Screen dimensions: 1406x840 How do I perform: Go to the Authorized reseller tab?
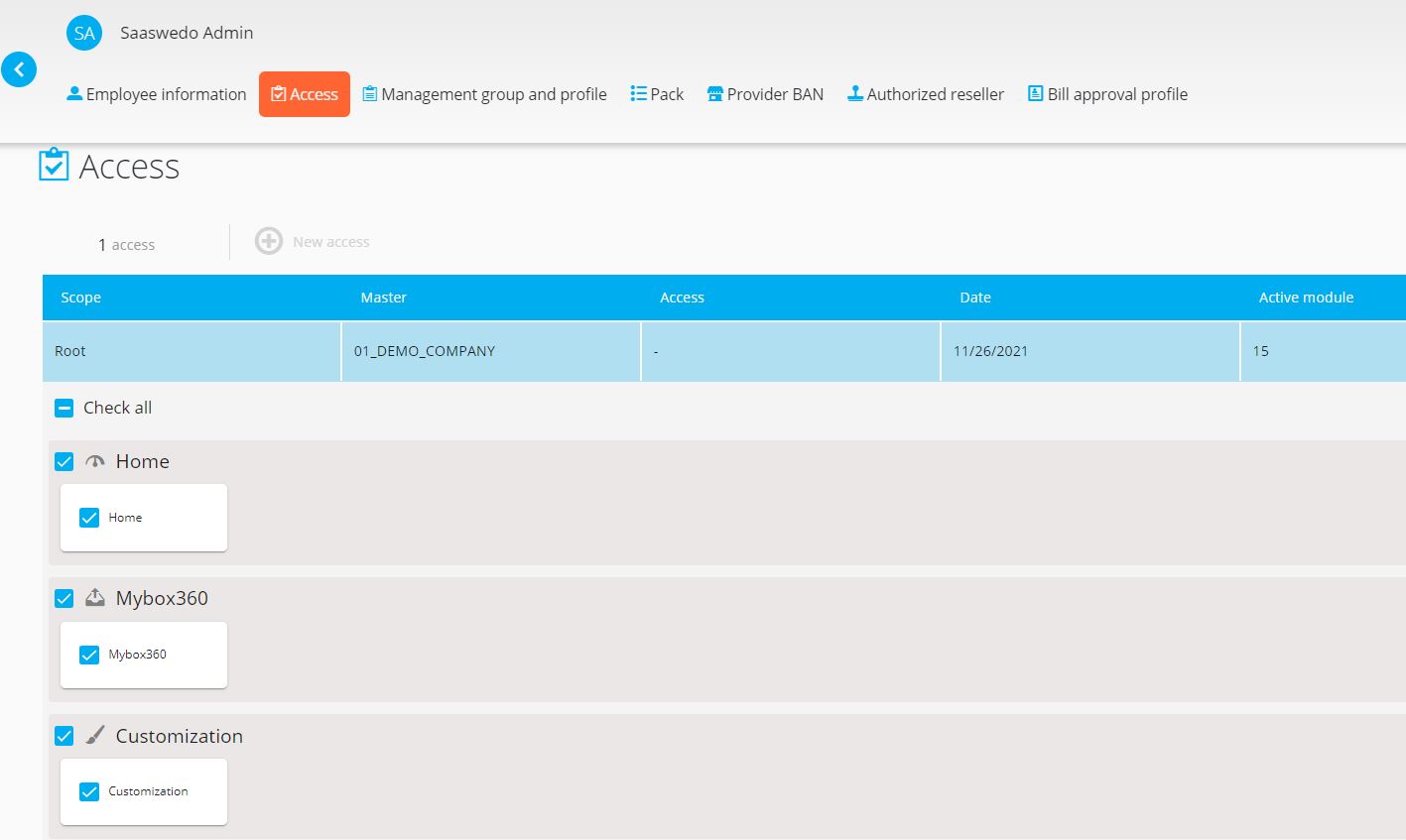point(925,94)
